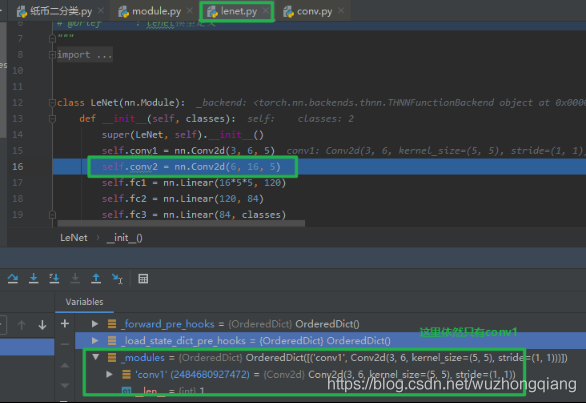Click the Run to Cursor icon
The height and width of the screenshot is (403, 586).
point(117,279)
